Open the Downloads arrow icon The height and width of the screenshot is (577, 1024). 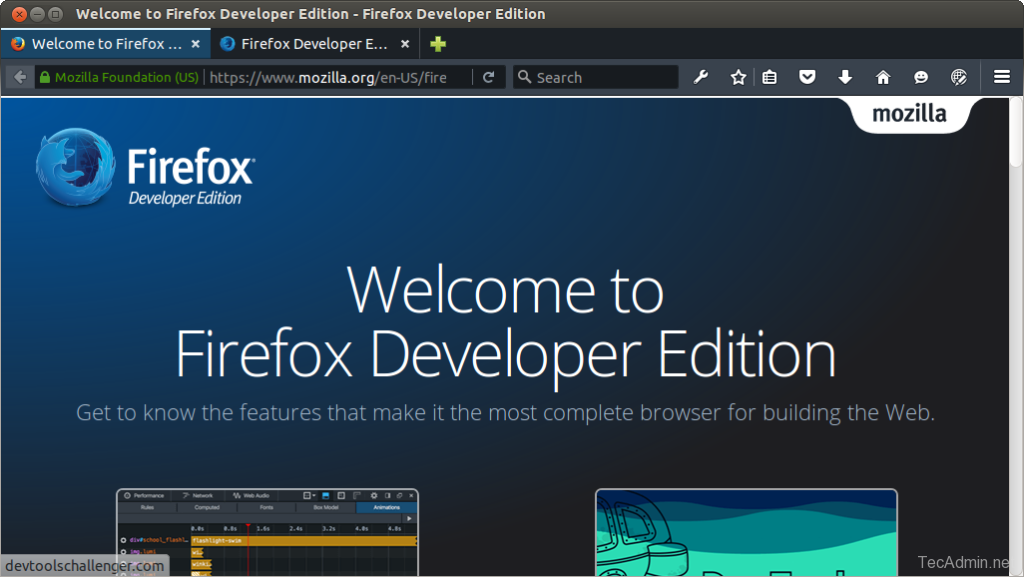click(845, 77)
